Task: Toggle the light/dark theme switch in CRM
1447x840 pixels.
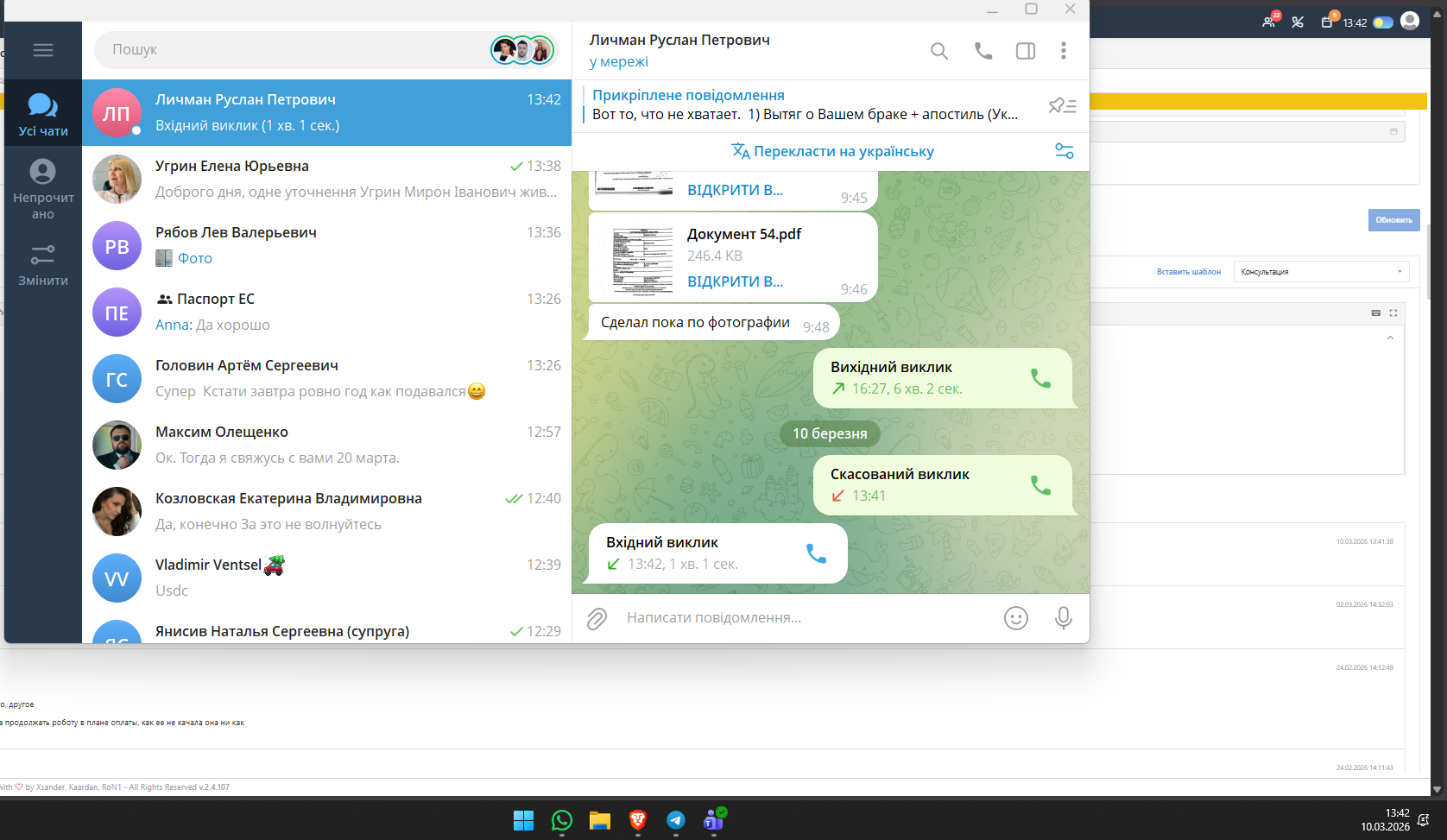Action: pyautogui.click(x=1383, y=22)
